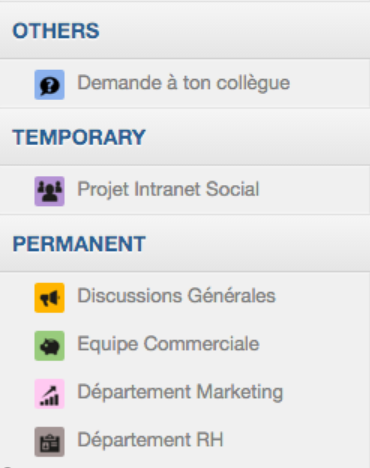This screenshot has height=468, width=370.
Task: Click the purple people-group icon
Action: (x=49, y=191)
